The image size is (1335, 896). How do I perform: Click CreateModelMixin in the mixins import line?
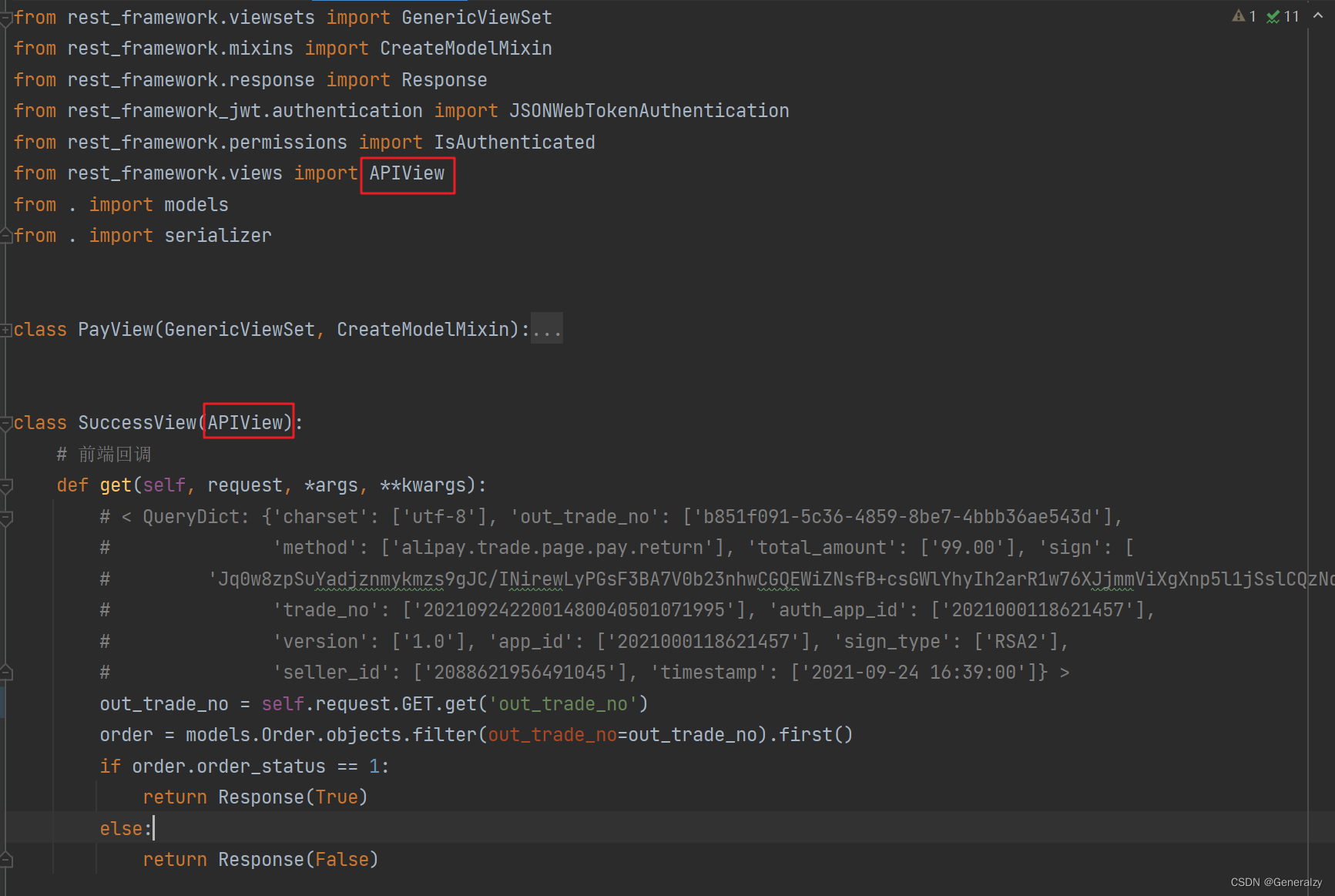point(466,48)
